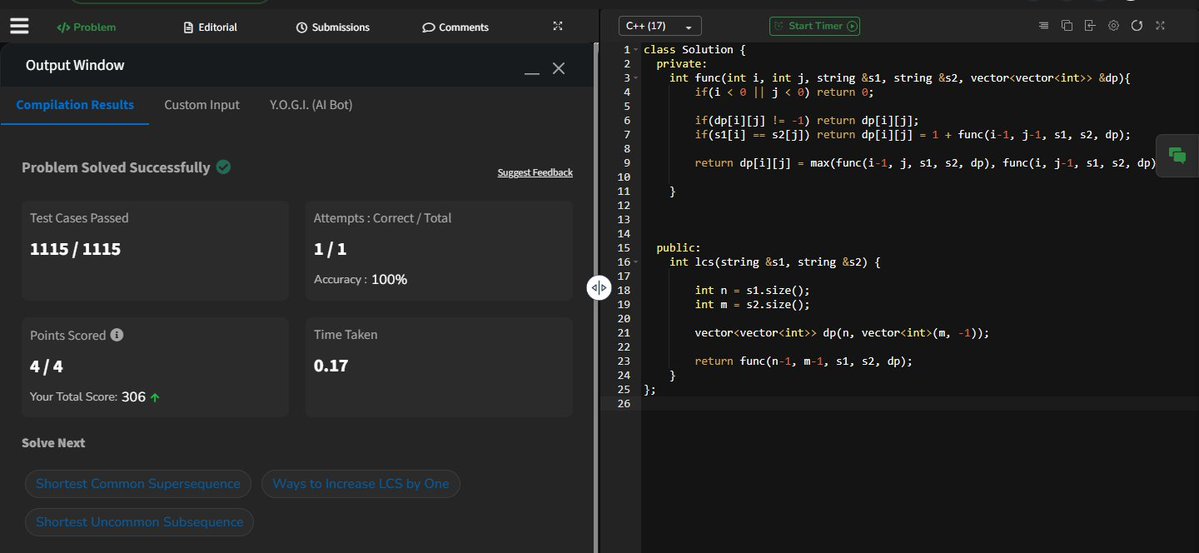This screenshot has height=553, width=1199.
Task: Click the green success checkmark icon
Action: (x=223, y=167)
